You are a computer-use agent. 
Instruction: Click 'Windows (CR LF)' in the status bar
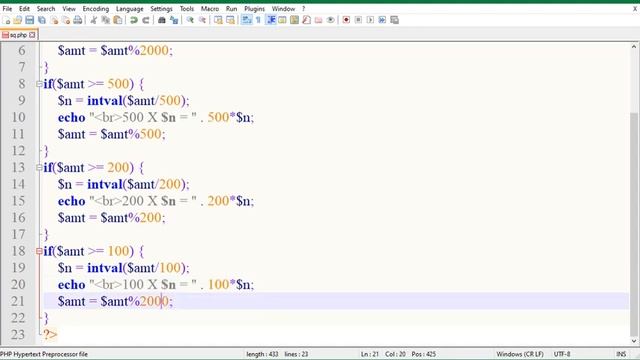click(x=520, y=354)
